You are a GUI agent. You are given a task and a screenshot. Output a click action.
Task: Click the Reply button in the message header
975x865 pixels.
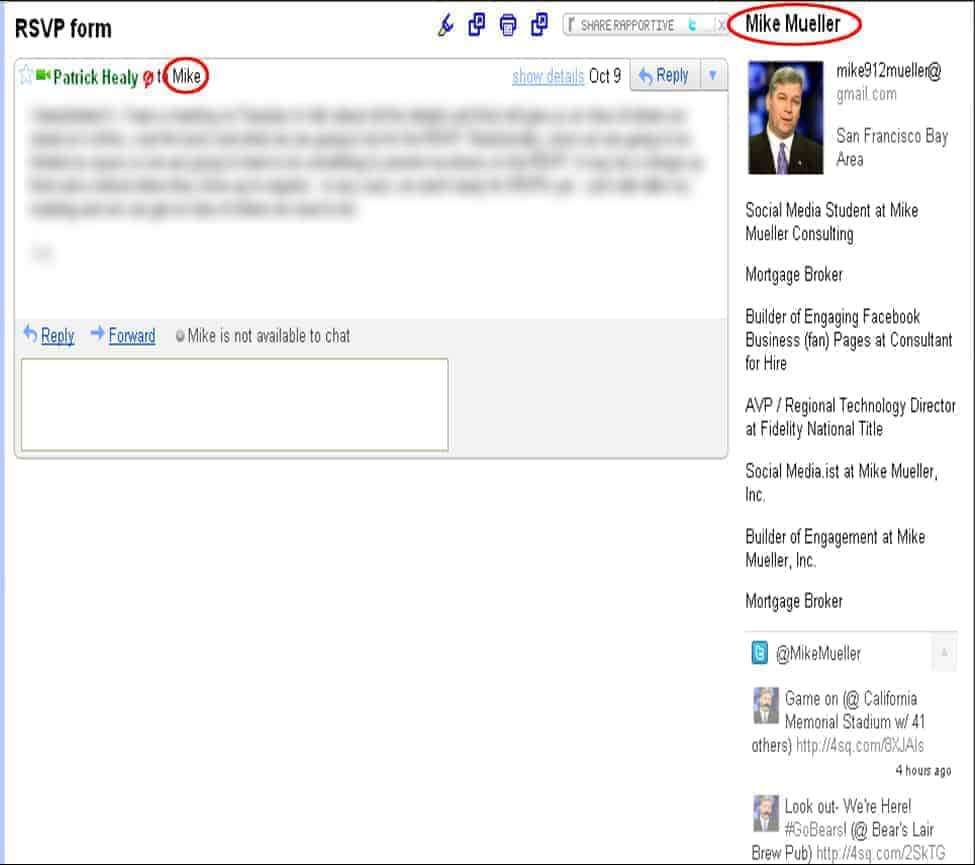pyautogui.click(x=664, y=76)
